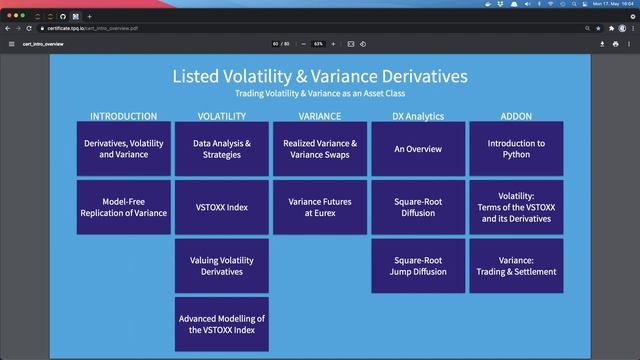The width and height of the screenshot is (640, 360).
Task: Open the browser extensions puzzle icon
Action: click(x=611, y=29)
